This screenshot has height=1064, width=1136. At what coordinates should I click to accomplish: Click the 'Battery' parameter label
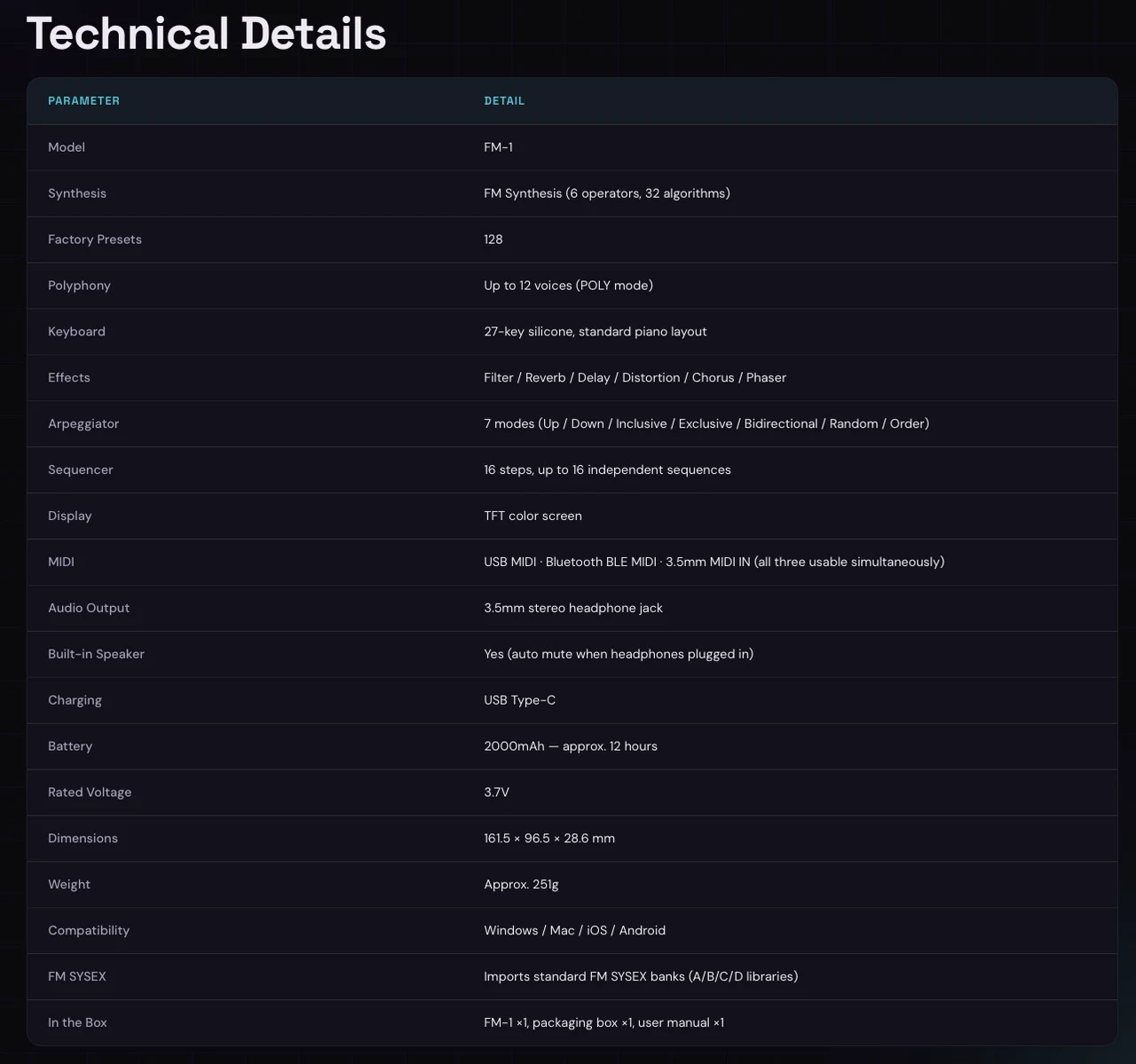pyautogui.click(x=70, y=747)
